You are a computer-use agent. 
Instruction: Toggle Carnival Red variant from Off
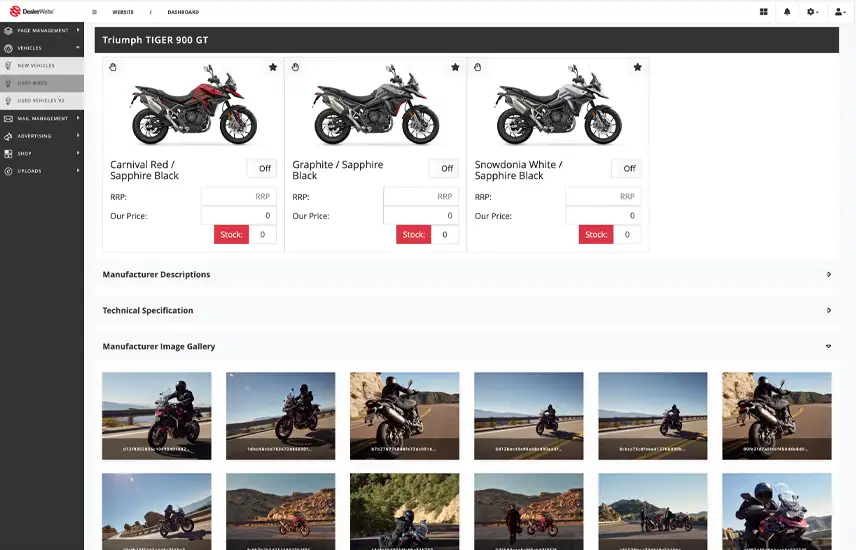(x=262, y=168)
